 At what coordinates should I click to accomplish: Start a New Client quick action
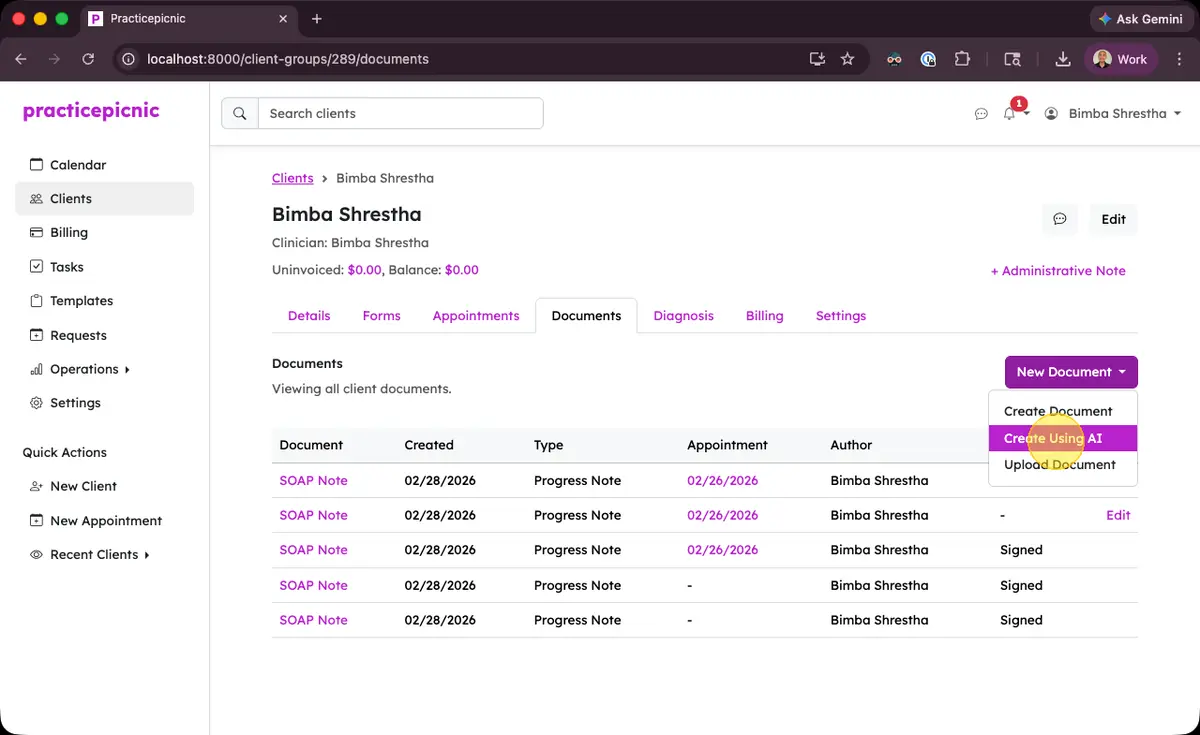83,486
